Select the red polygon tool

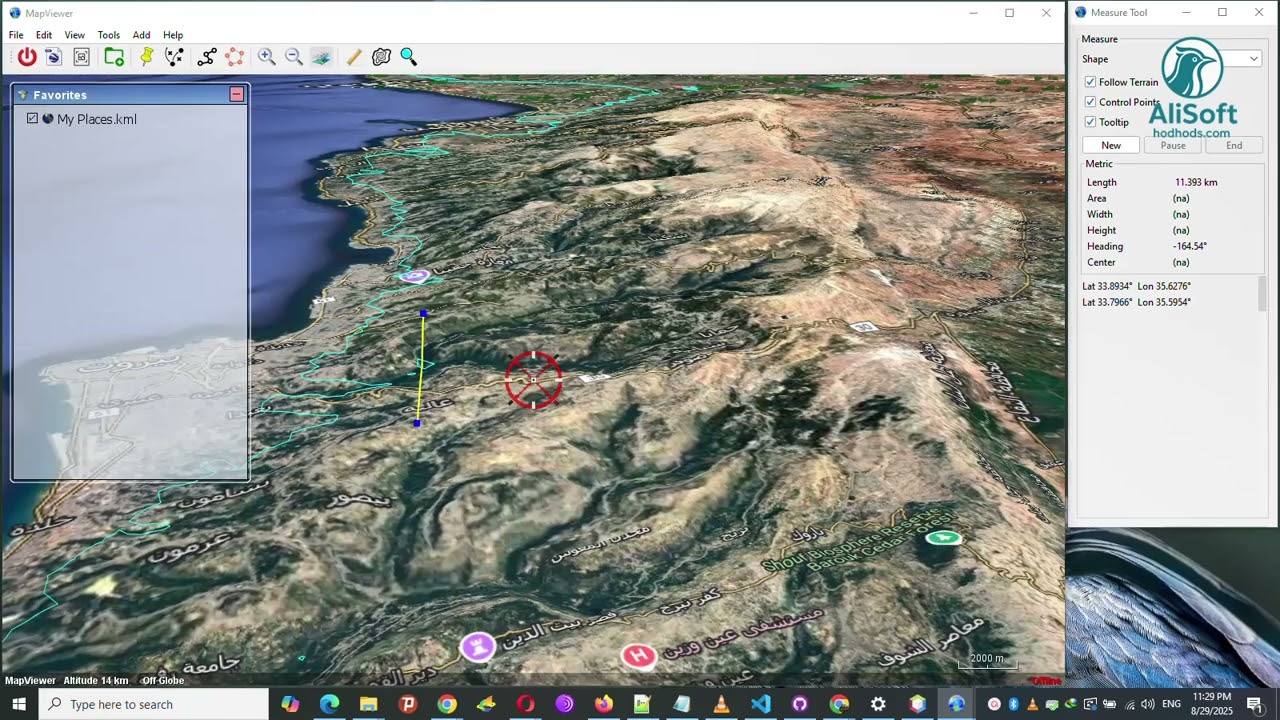tap(234, 57)
